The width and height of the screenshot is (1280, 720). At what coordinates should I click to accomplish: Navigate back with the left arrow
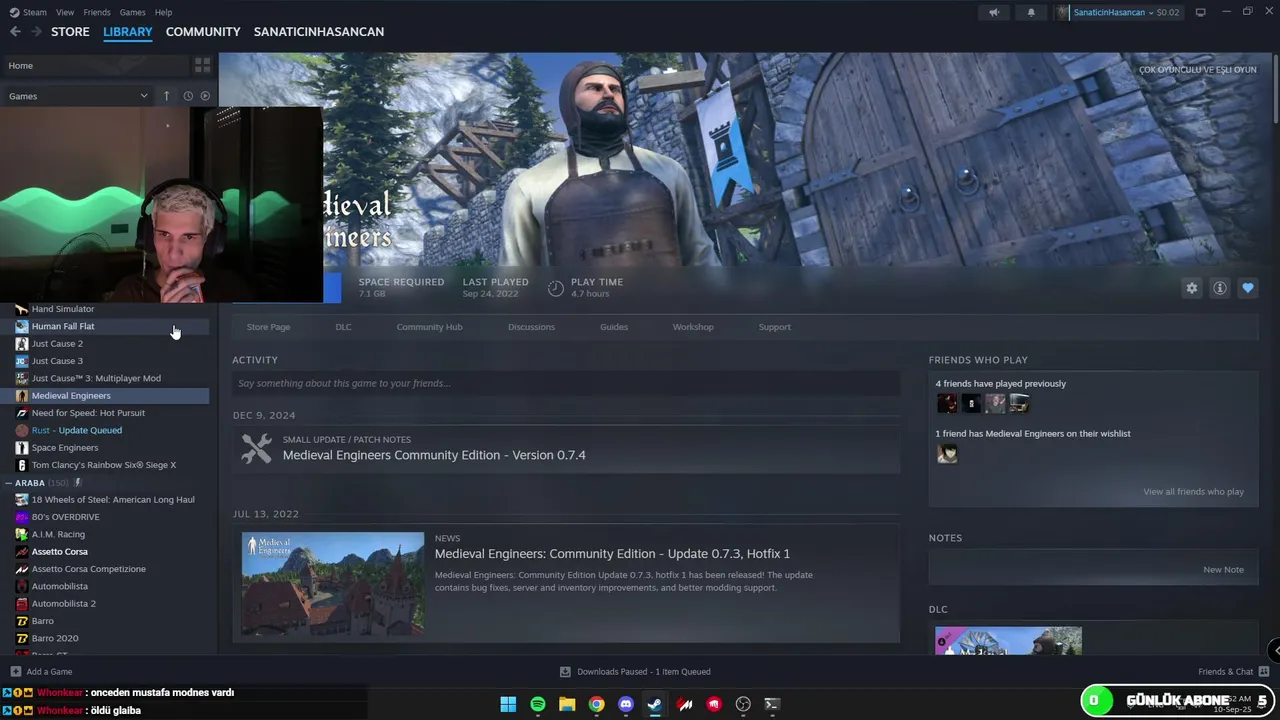click(15, 32)
